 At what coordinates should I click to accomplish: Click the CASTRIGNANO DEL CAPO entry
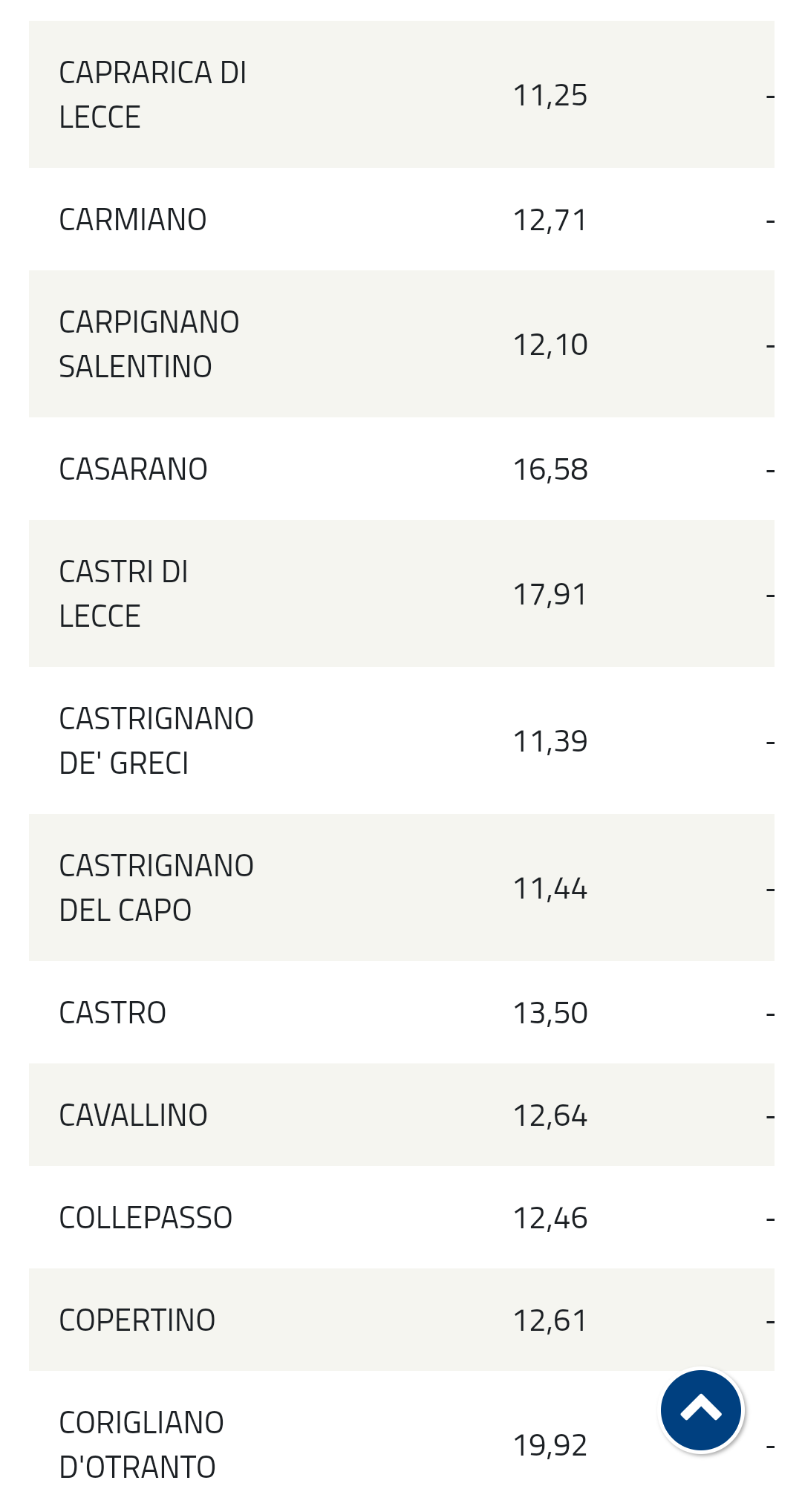tap(156, 887)
